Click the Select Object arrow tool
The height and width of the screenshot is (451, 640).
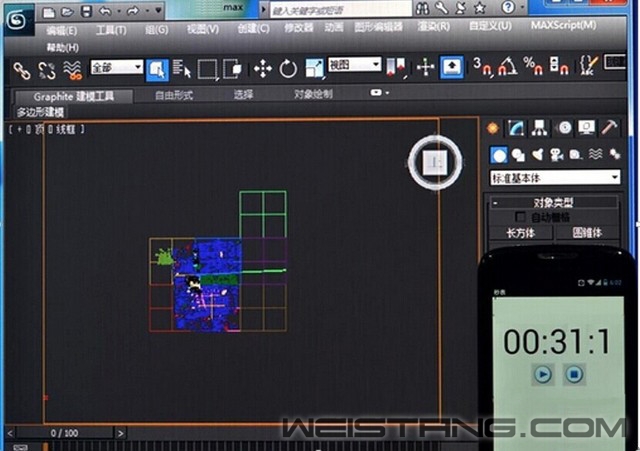click(x=156, y=68)
